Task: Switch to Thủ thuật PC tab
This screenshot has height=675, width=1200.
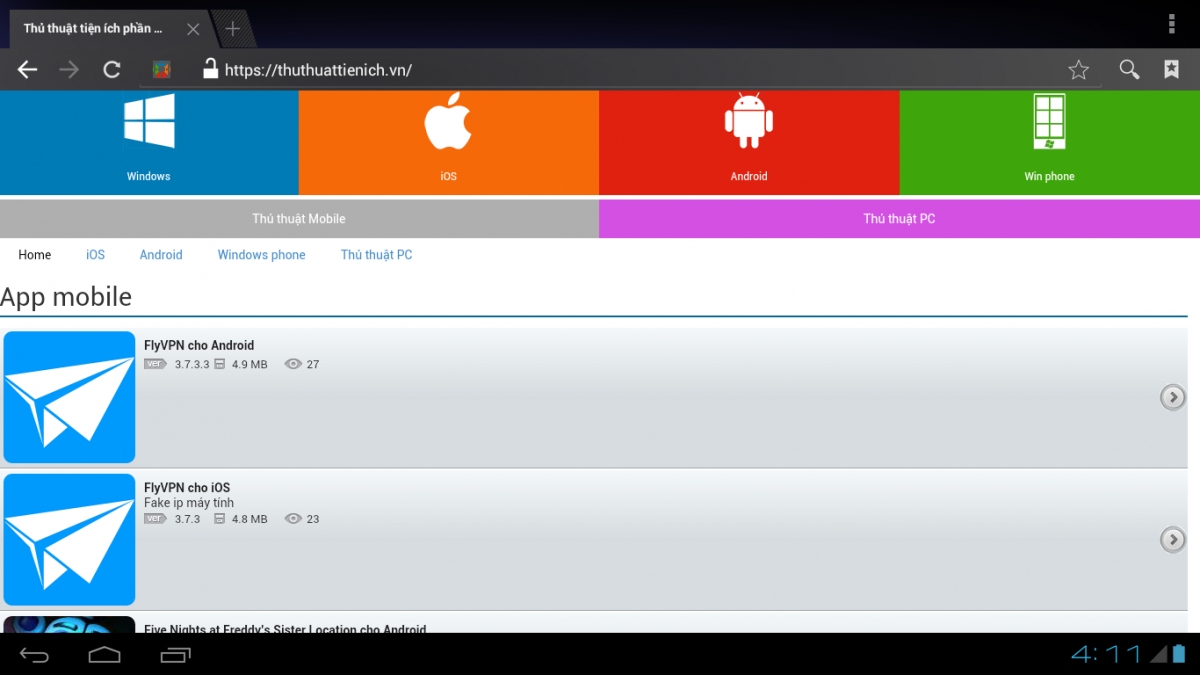Action: click(x=899, y=219)
